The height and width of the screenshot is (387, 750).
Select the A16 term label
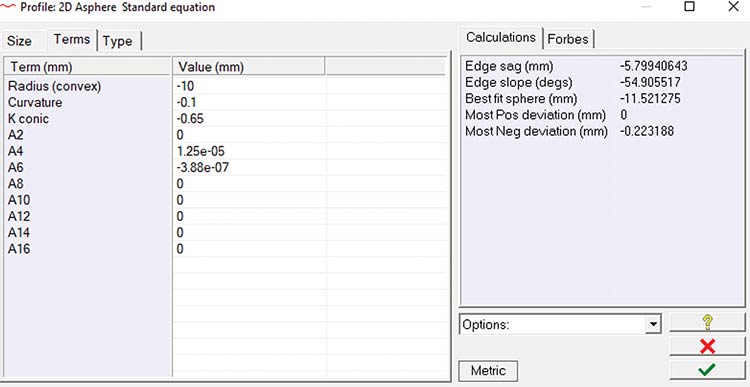pos(19,249)
